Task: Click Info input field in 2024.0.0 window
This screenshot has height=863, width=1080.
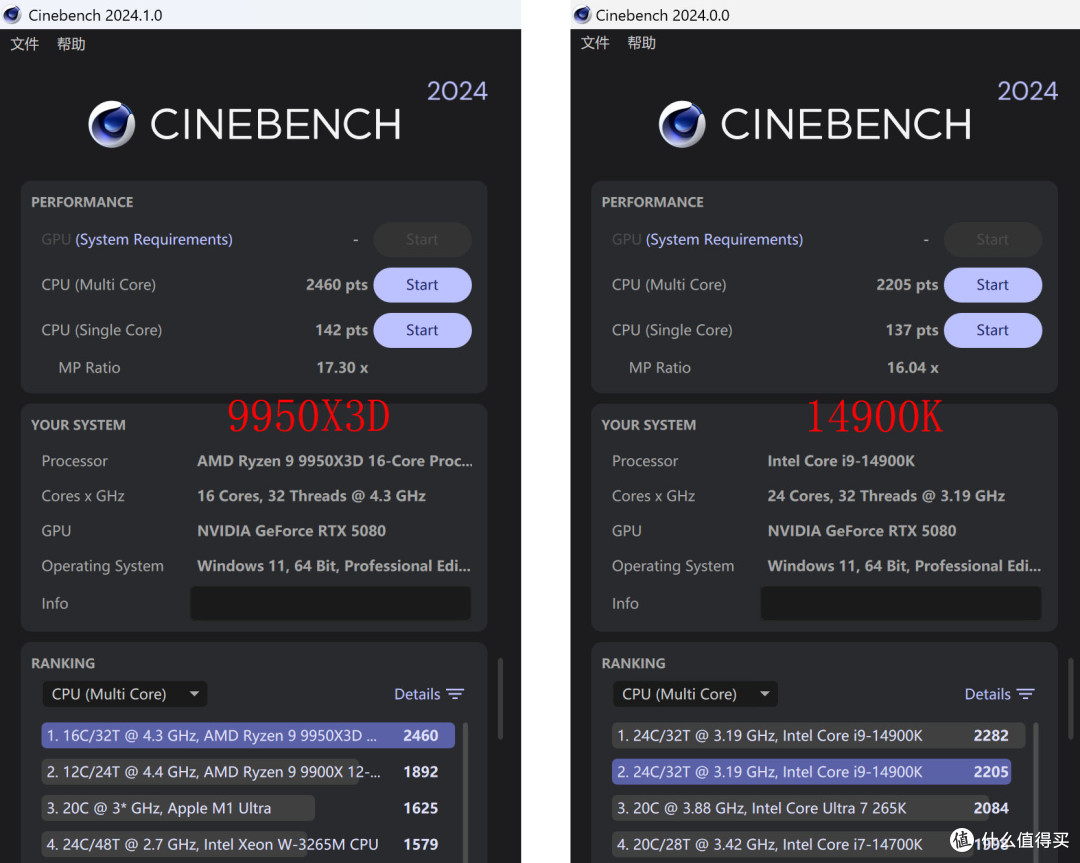Action: click(901, 603)
